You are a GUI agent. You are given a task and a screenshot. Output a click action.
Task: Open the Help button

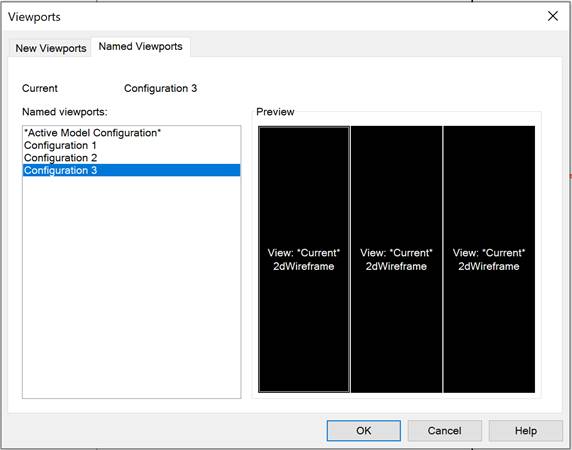[x=526, y=431]
